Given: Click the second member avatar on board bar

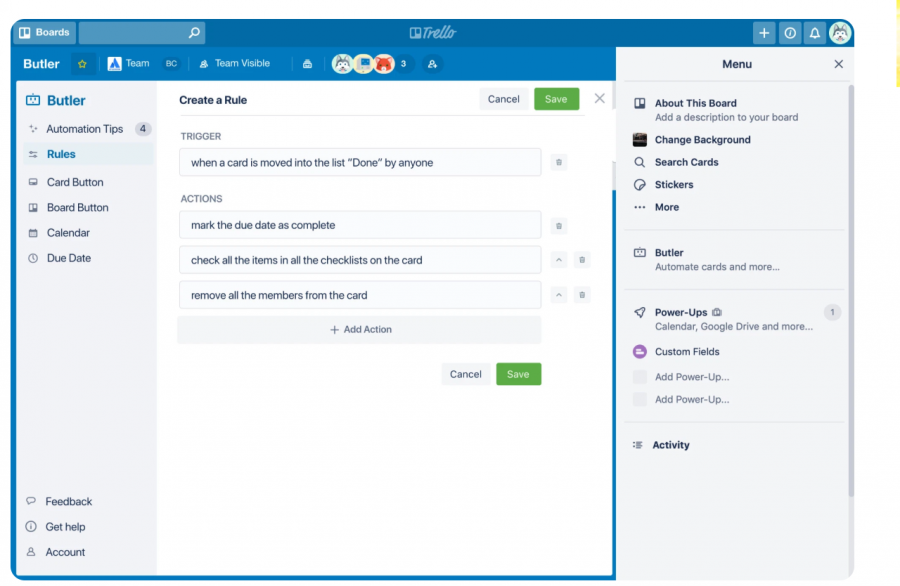Looking at the screenshot, I should click(363, 64).
